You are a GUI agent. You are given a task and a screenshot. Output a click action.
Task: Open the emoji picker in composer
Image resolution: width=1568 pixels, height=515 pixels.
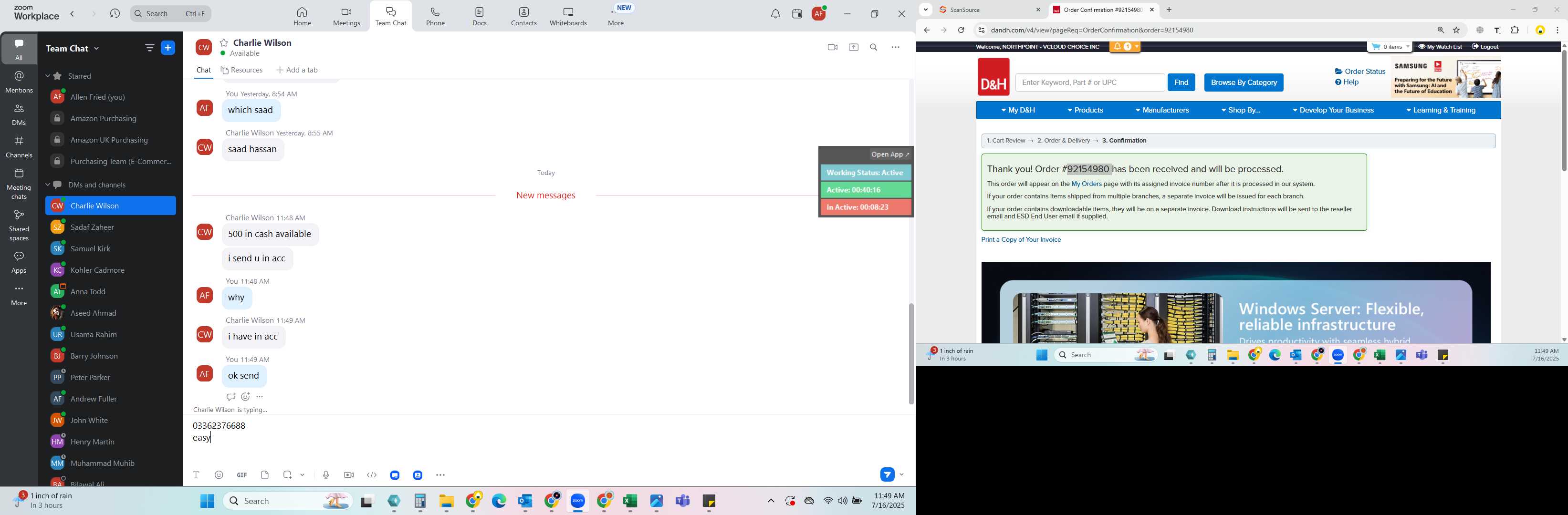219,475
